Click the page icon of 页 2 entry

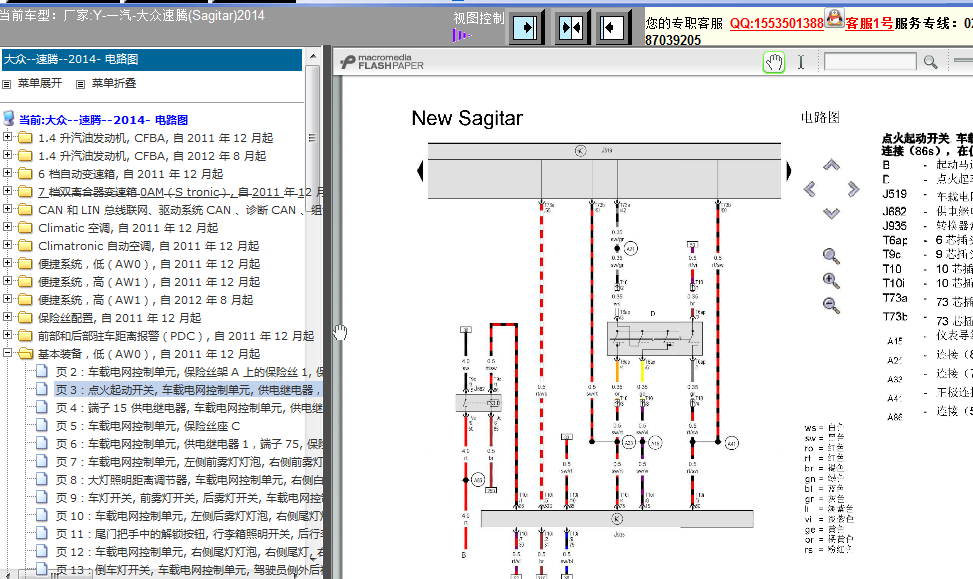click(42, 371)
